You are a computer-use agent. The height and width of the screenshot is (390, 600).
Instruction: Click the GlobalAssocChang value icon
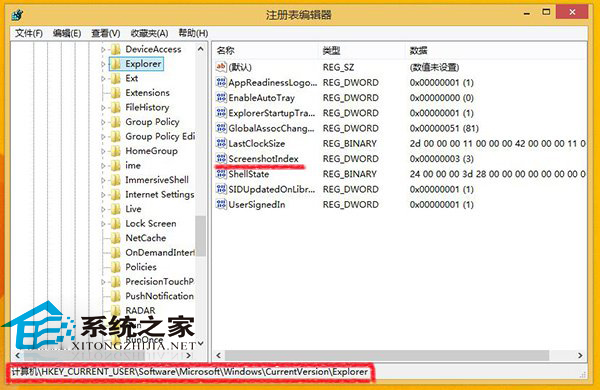(x=221, y=128)
